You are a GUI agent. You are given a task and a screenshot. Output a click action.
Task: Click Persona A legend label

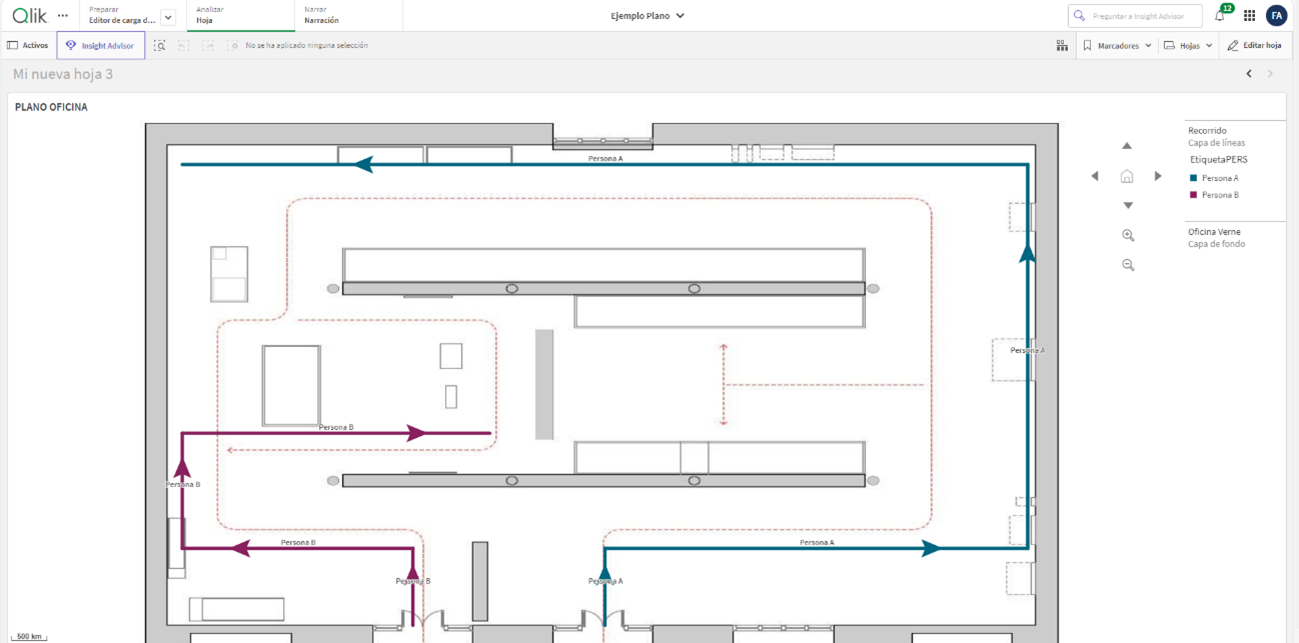pyautogui.click(x=1220, y=178)
